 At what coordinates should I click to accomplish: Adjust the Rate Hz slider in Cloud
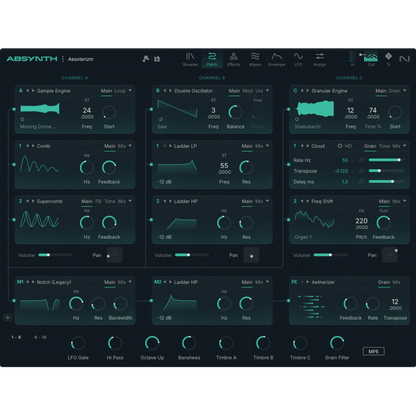pos(386,160)
